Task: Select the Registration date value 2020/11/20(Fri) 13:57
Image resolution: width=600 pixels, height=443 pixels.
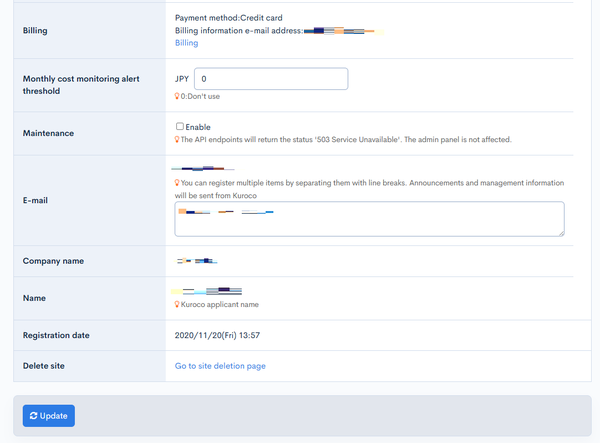Action: [217, 335]
